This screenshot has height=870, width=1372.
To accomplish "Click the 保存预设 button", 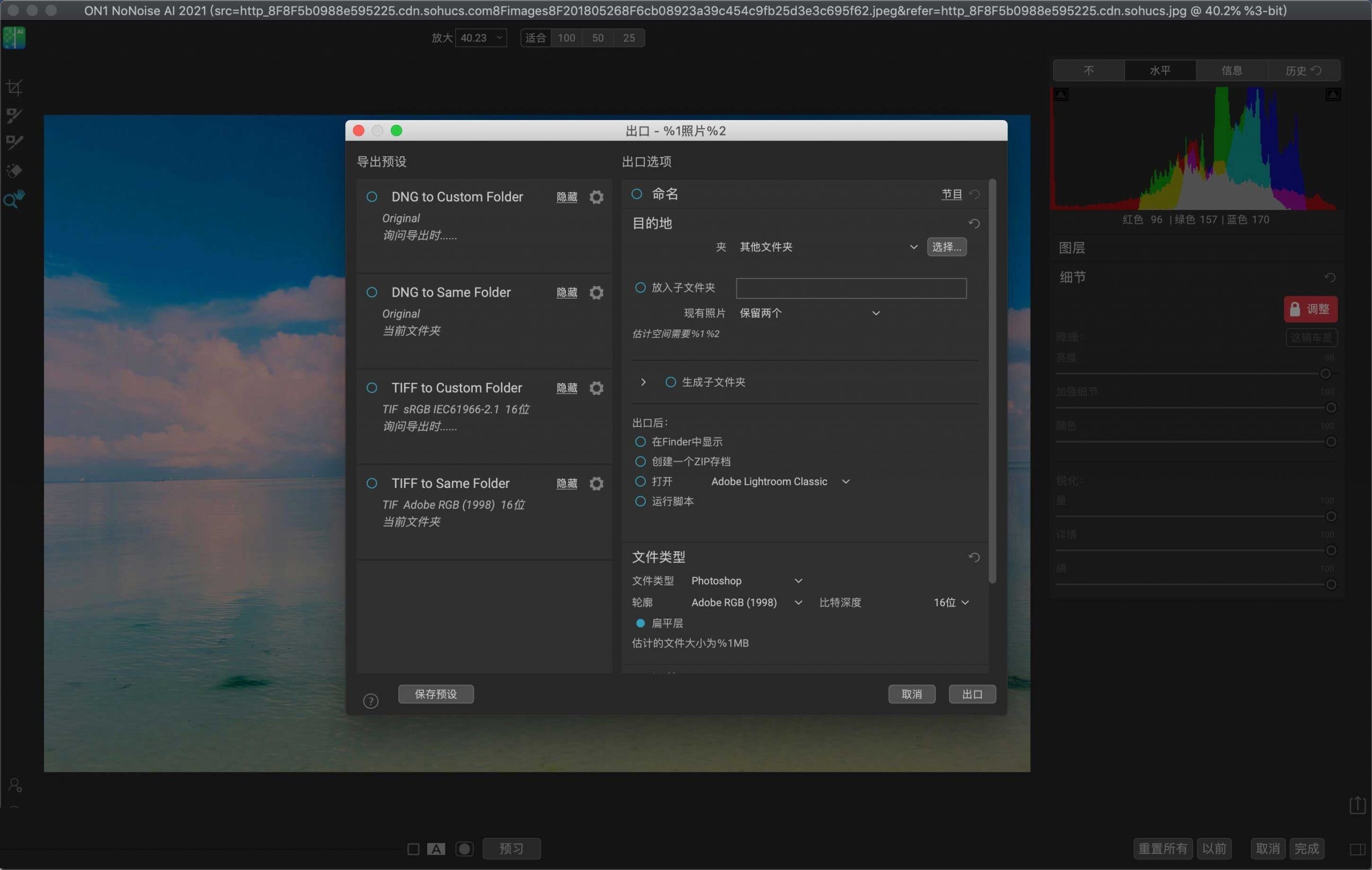I will point(435,694).
